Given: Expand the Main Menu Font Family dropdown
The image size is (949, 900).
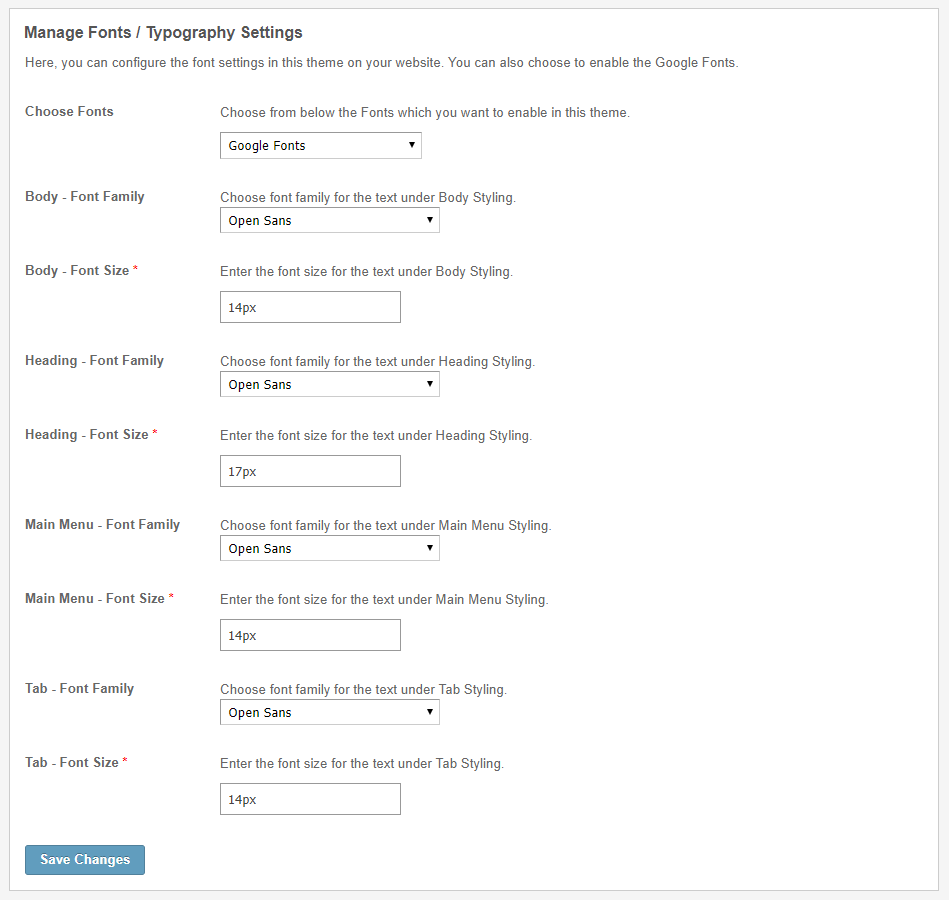Looking at the screenshot, I should click(329, 549).
